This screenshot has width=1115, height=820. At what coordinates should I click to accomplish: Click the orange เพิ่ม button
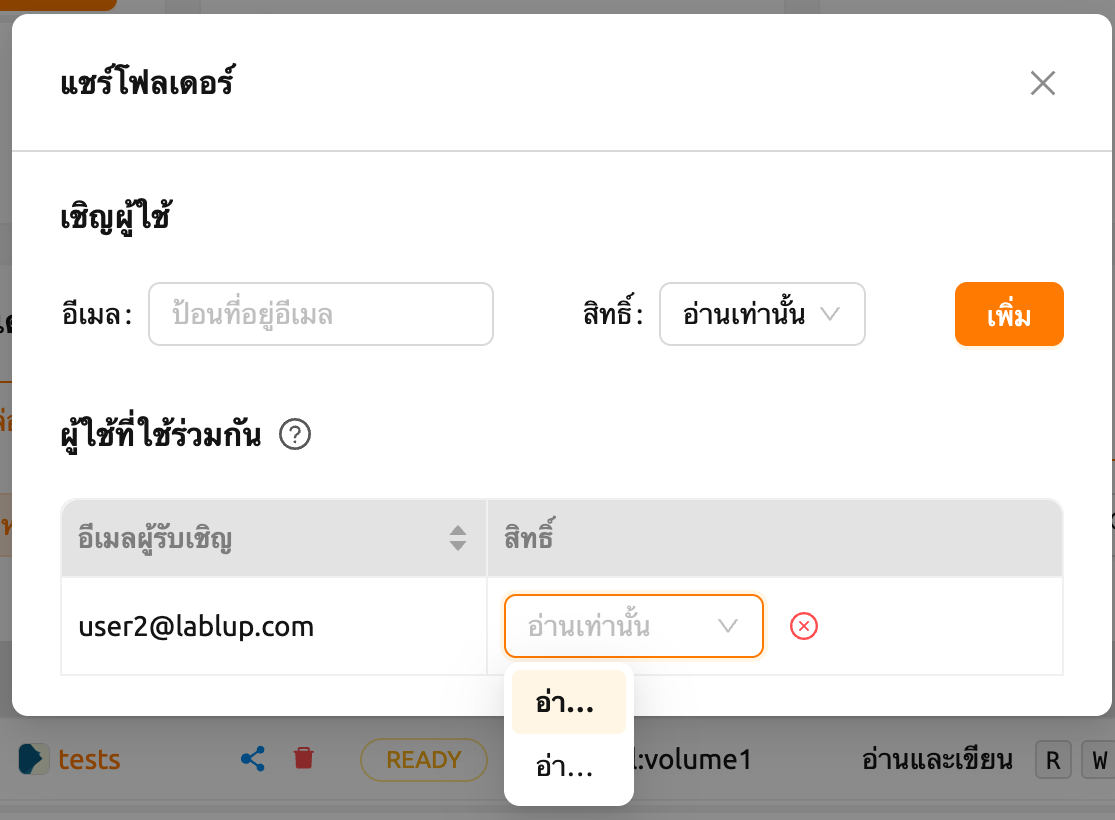point(1009,314)
